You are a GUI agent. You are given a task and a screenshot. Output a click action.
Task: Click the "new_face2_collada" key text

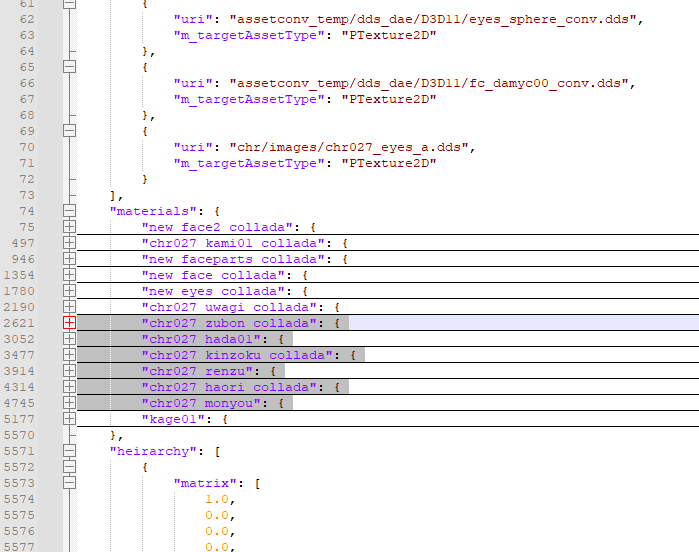[x=217, y=227]
